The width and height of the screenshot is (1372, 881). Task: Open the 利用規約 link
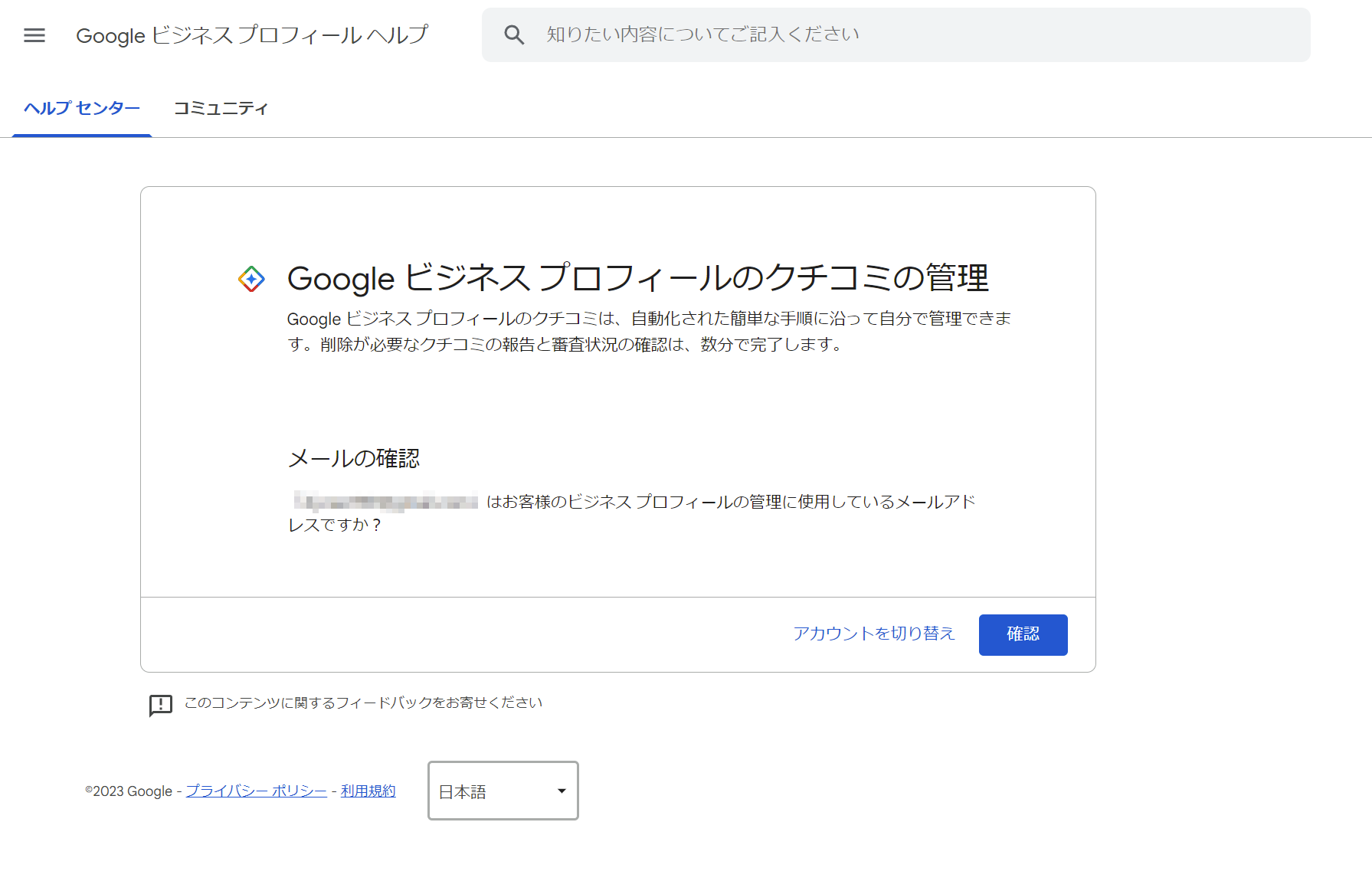coord(368,791)
